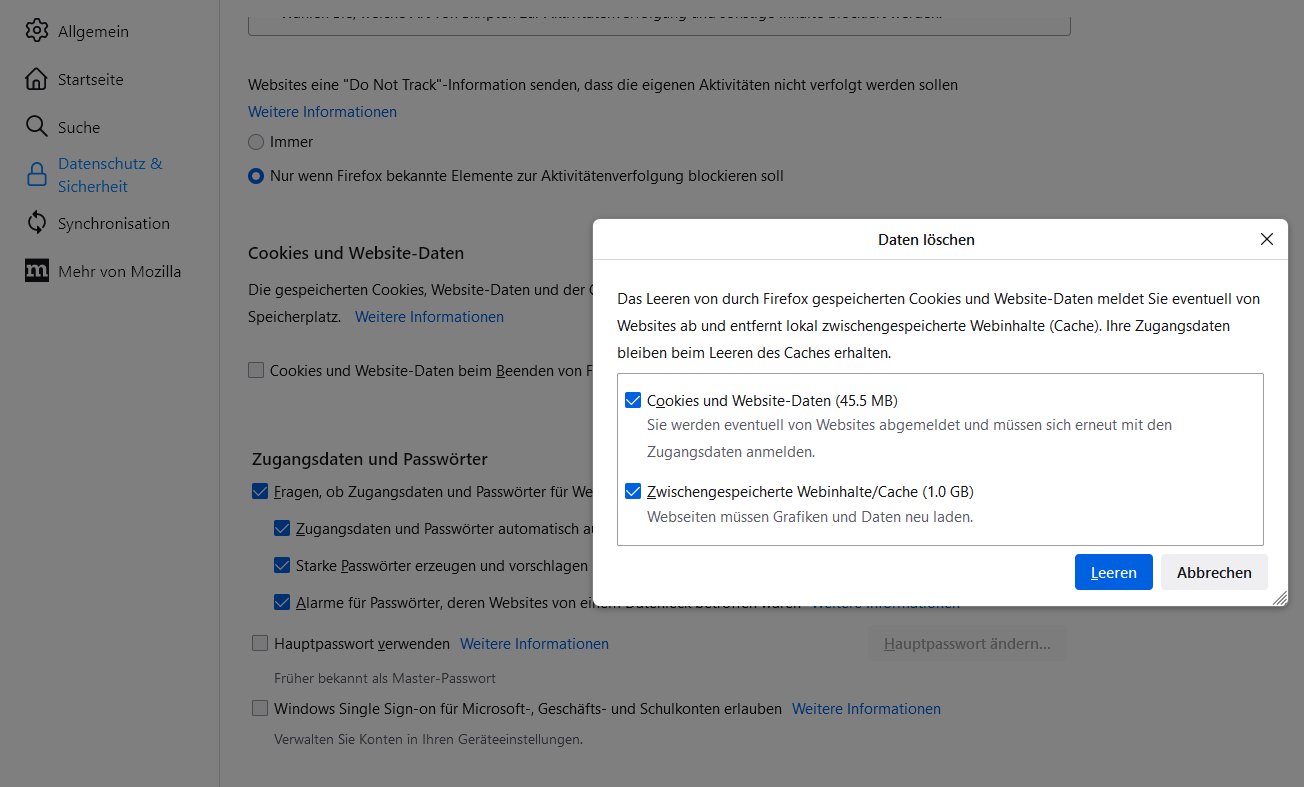
Task: Uncheck Cookies und Website-Daten (45.5 MB)
Action: click(633, 401)
